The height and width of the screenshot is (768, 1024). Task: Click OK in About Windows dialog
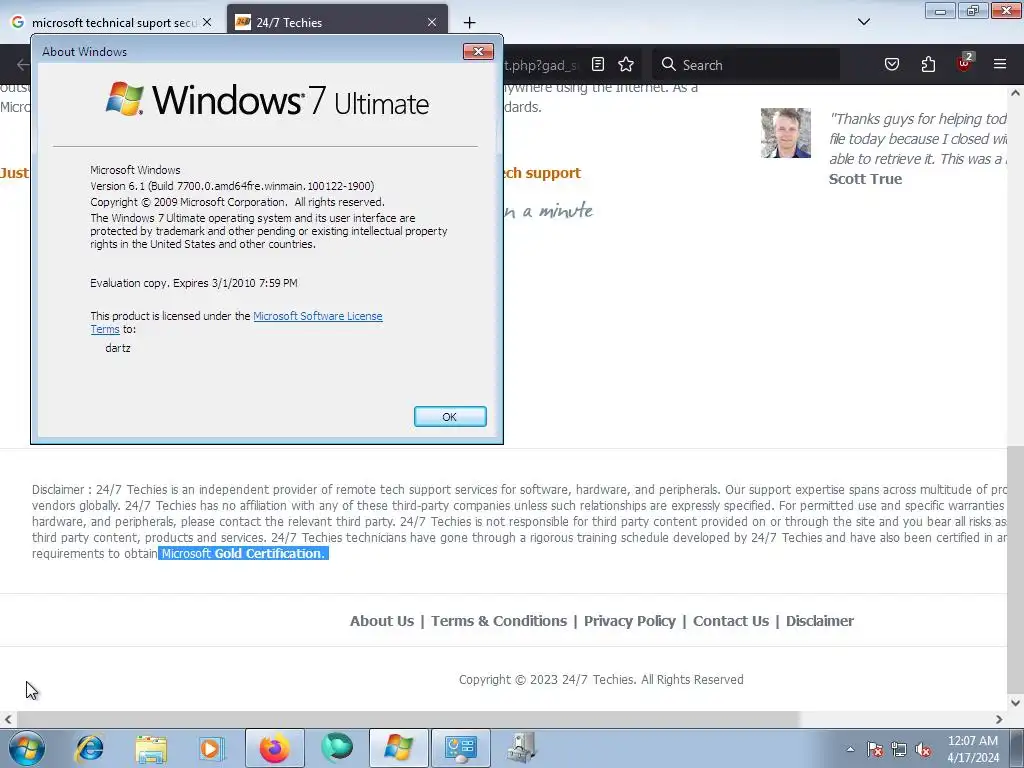point(450,417)
